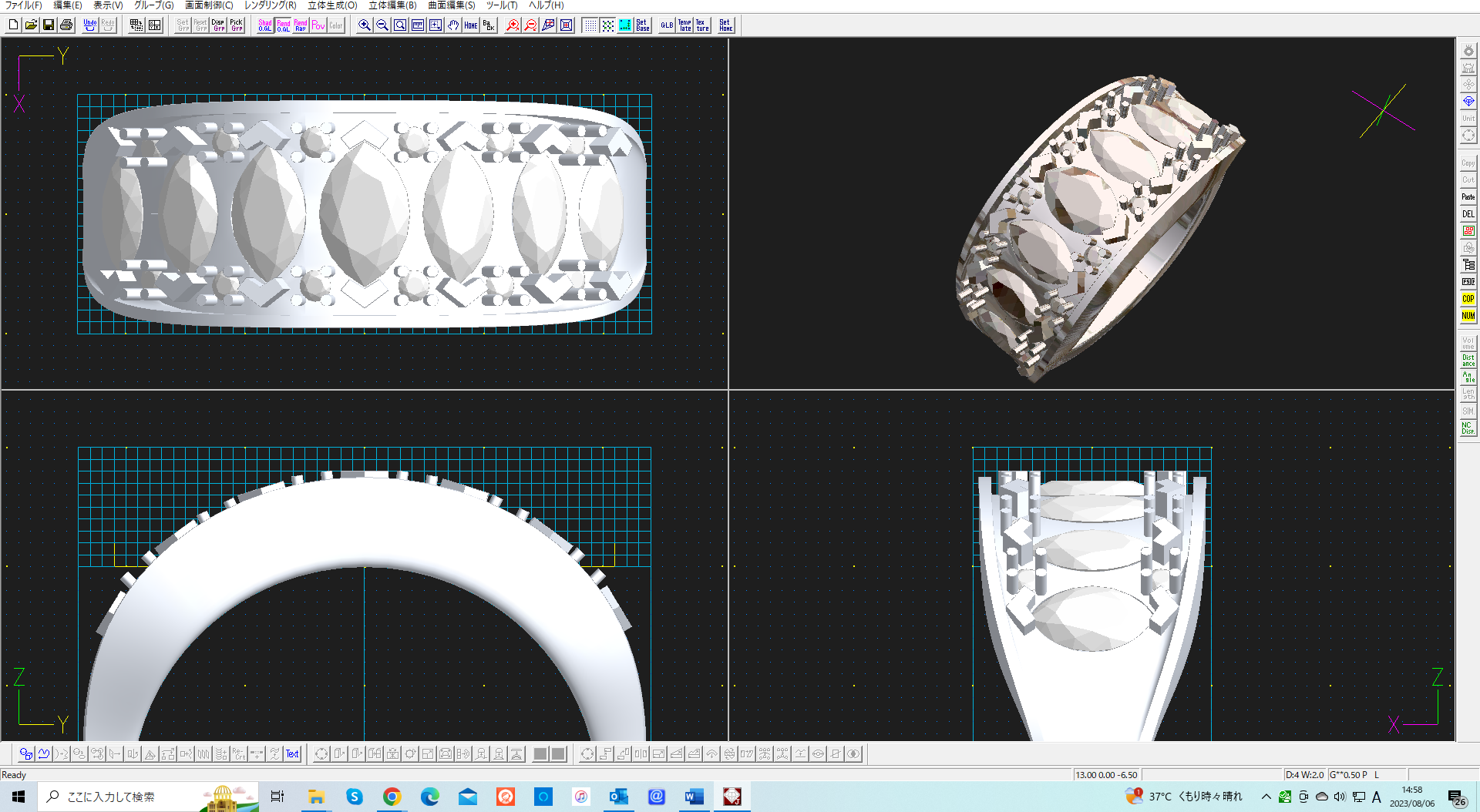Toggle NUM display in the right sidebar

coord(1467,316)
